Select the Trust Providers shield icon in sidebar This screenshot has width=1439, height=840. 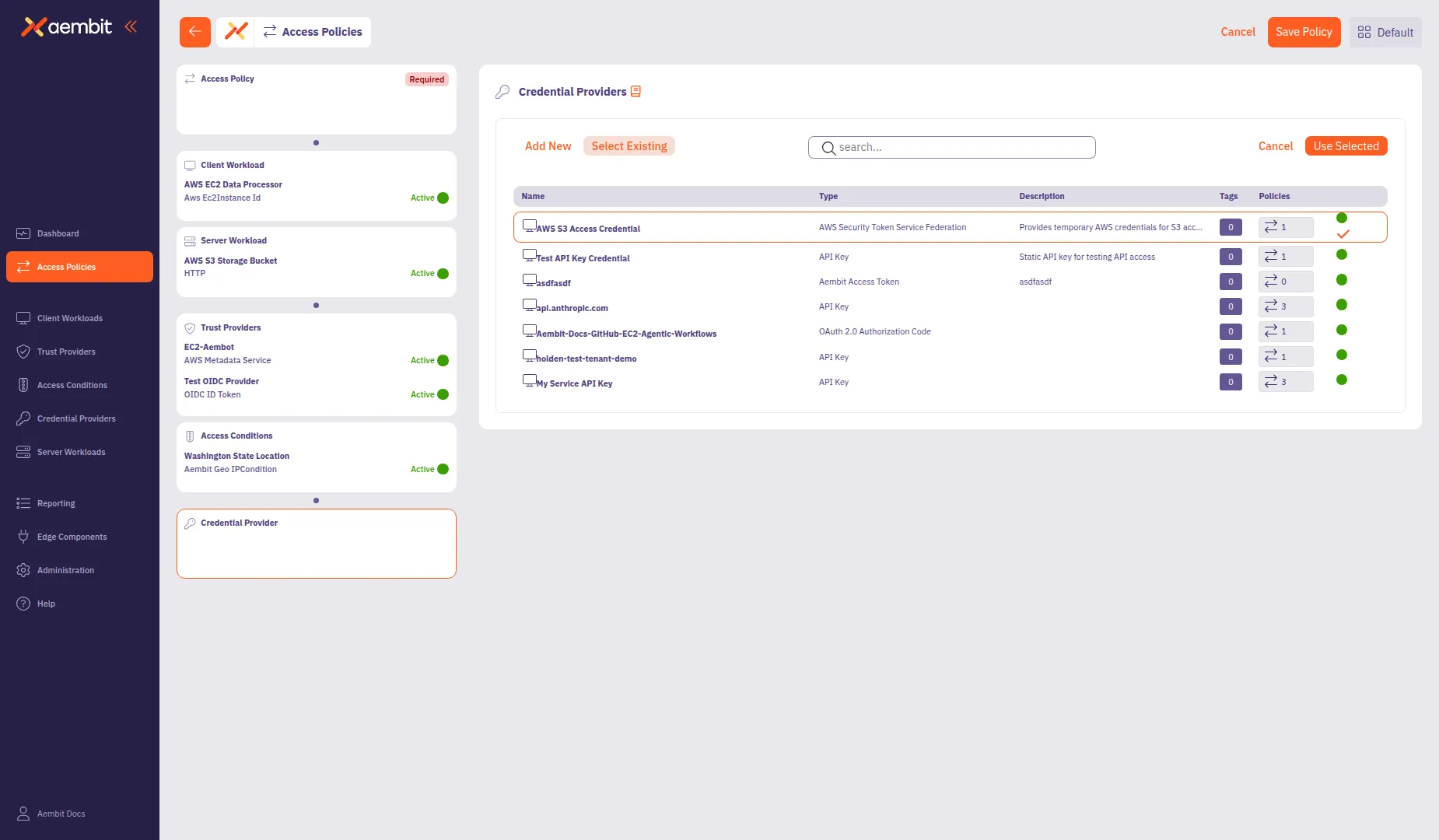[23, 352]
